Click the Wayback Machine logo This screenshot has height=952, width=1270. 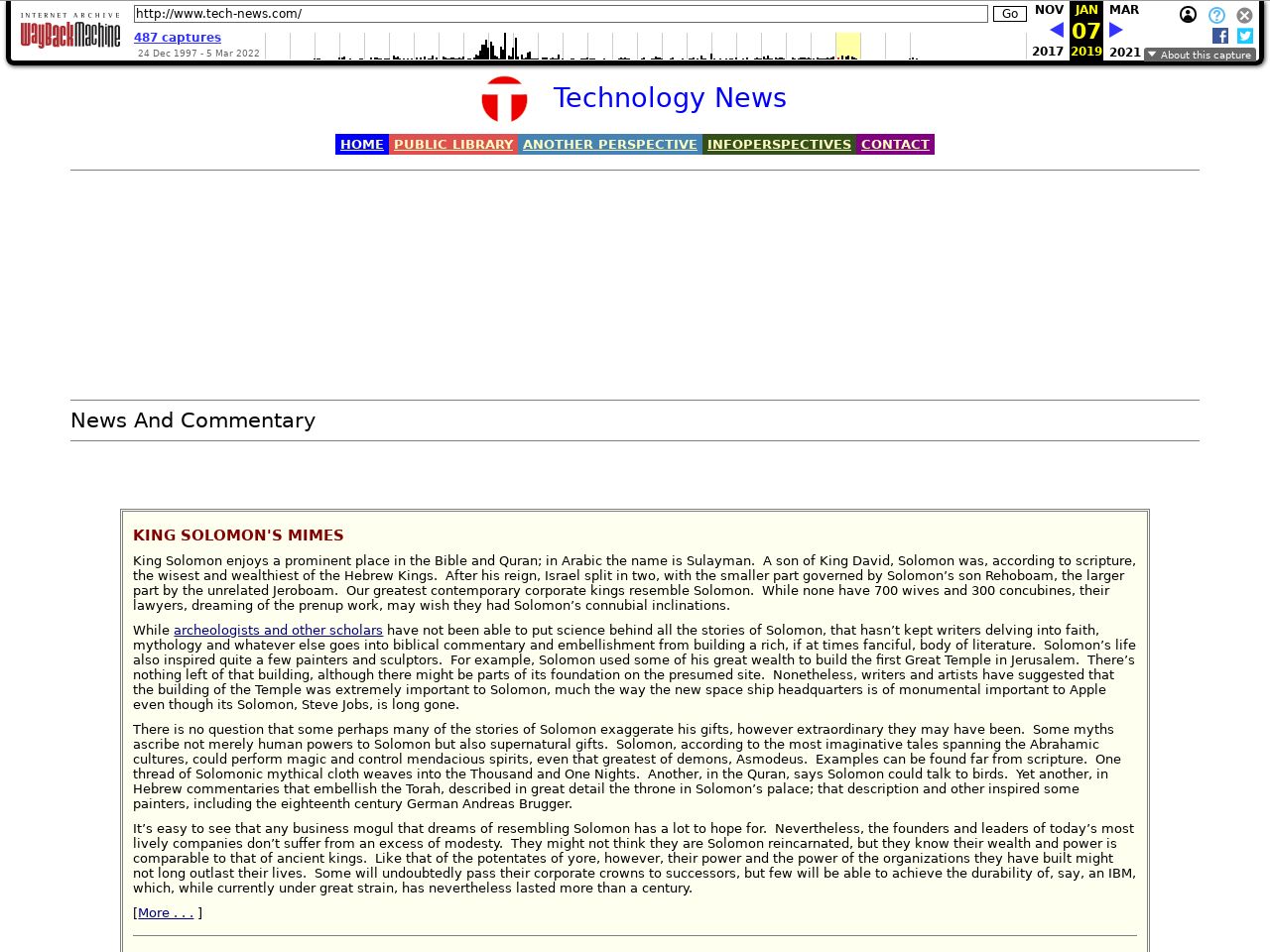coord(70,32)
